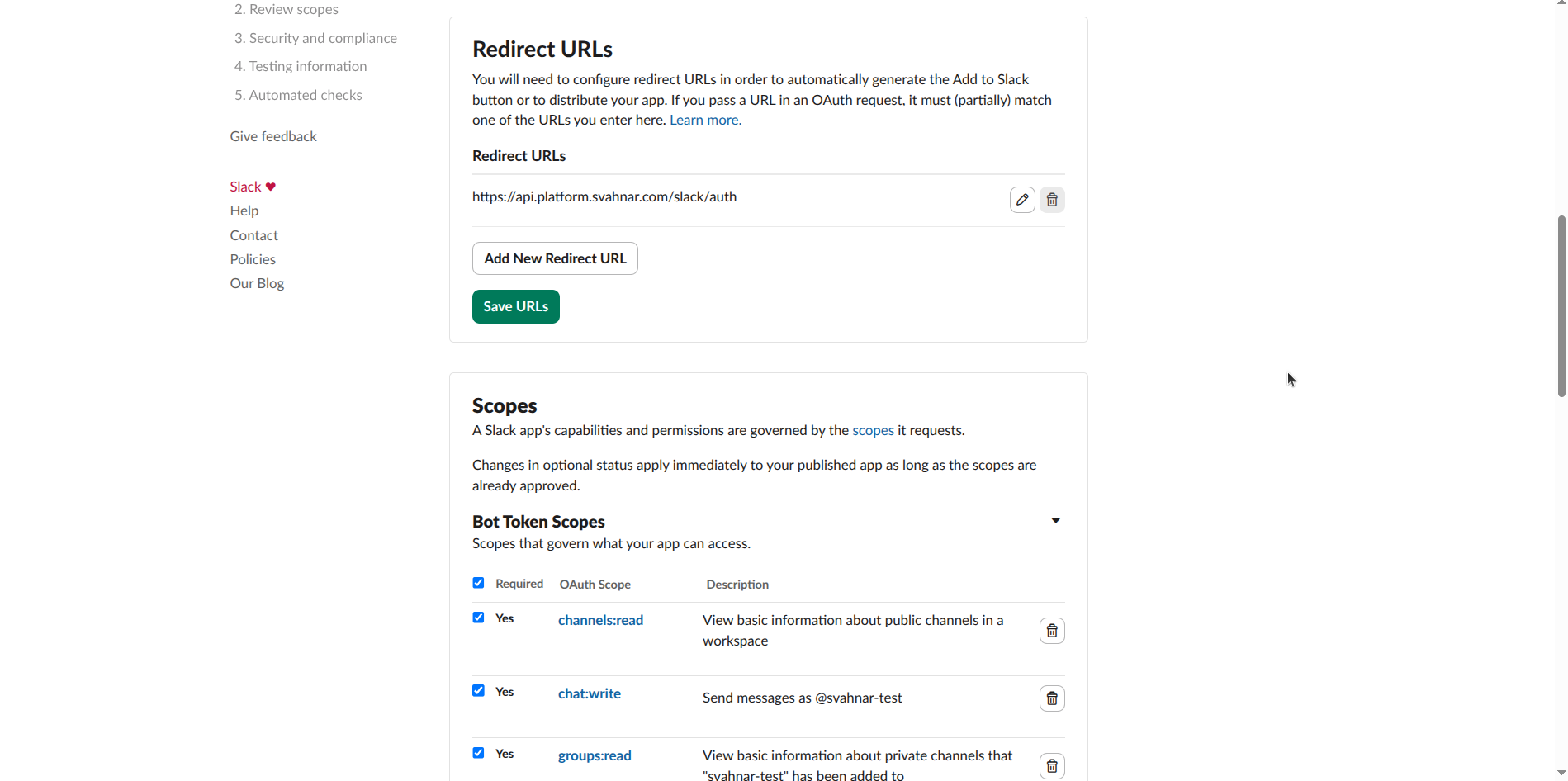Open the groups:read scope link
This screenshot has height=781, width=1568.
[595, 755]
